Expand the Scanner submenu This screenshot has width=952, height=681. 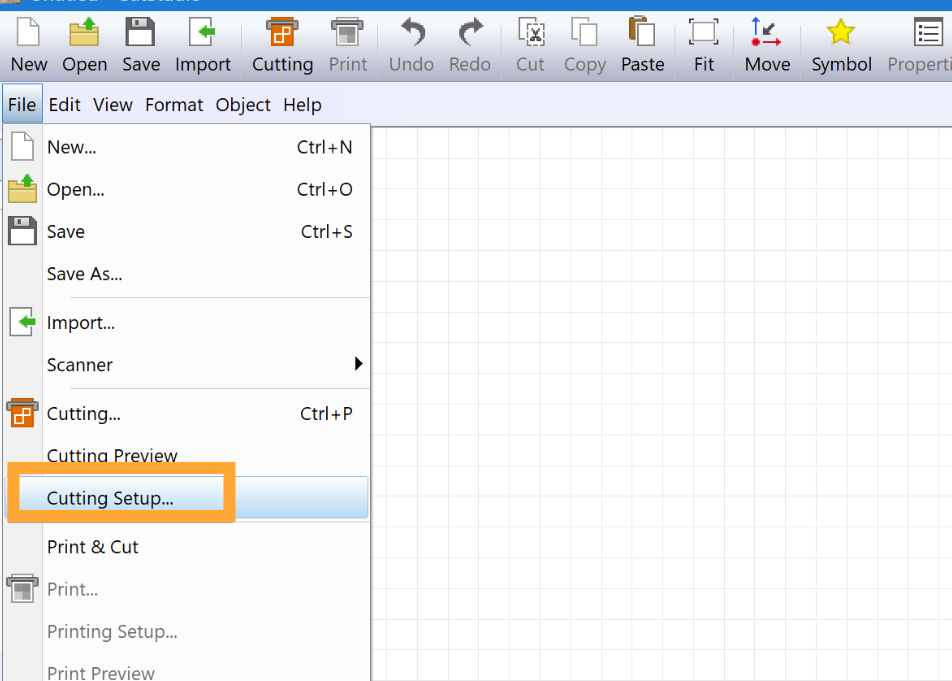(x=186, y=365)
